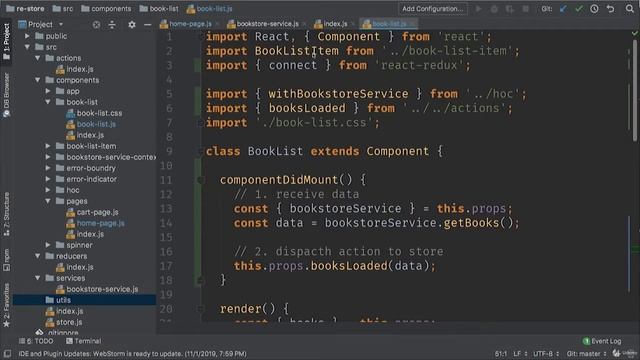This screenshot has width=640, height=360.
Task: Open the Event Log
Action: 602,341
